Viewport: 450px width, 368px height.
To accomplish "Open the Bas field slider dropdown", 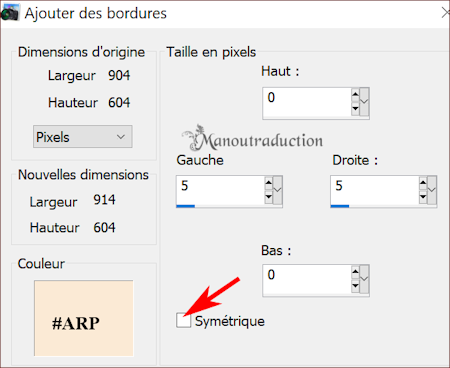I will pyautogui.click(x=364, y=279).
